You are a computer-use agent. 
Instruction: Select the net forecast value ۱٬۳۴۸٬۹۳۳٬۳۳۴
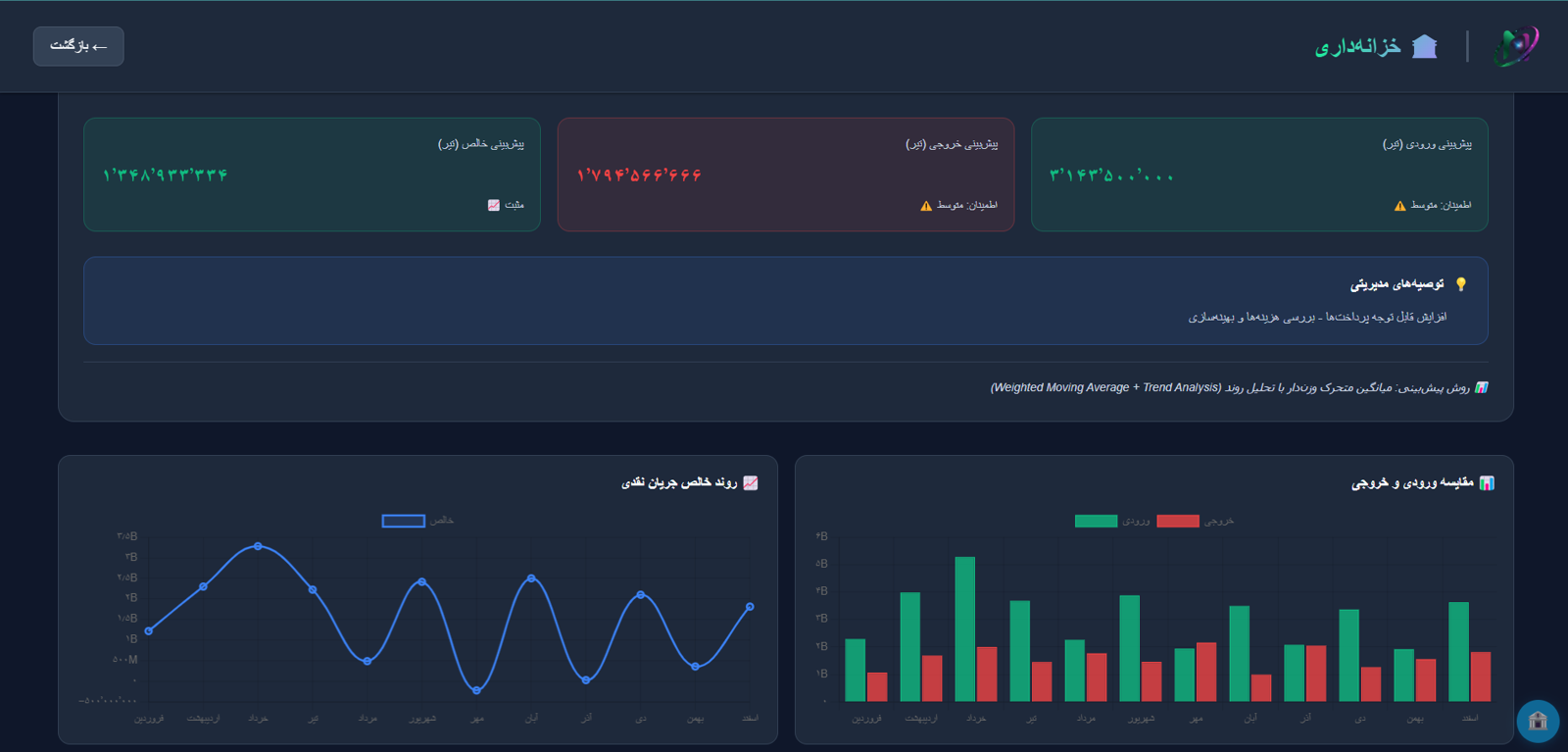[x=166, y=175]
